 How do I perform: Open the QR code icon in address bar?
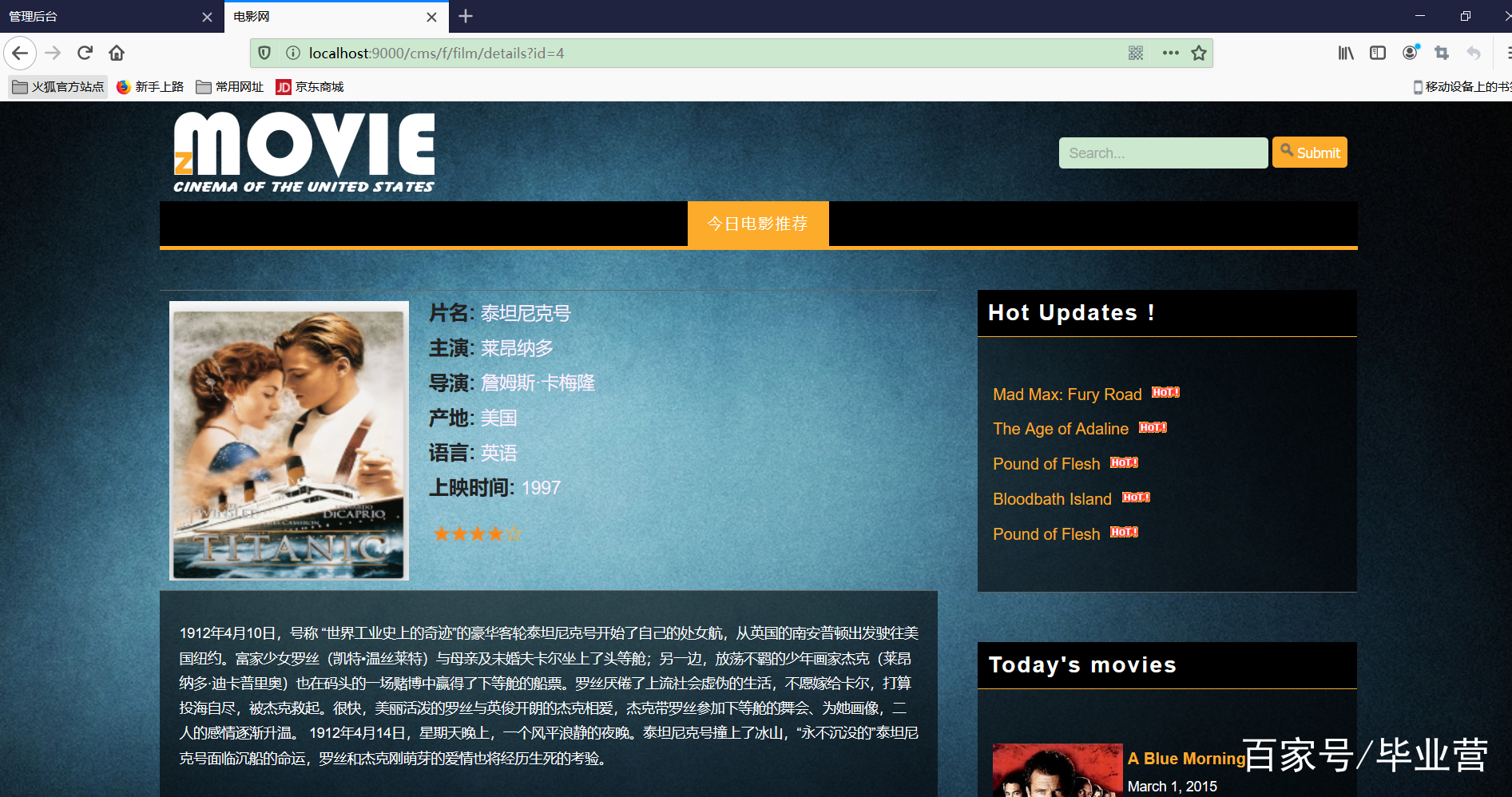pos(1136,54)
